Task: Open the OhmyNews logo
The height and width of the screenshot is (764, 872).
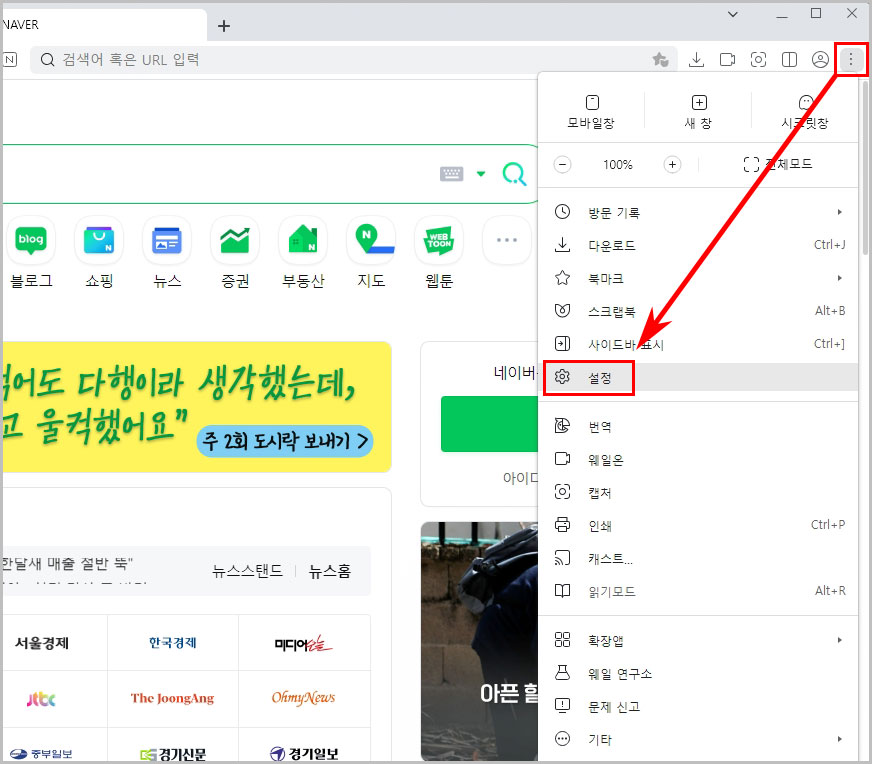Action: point(304,698)
